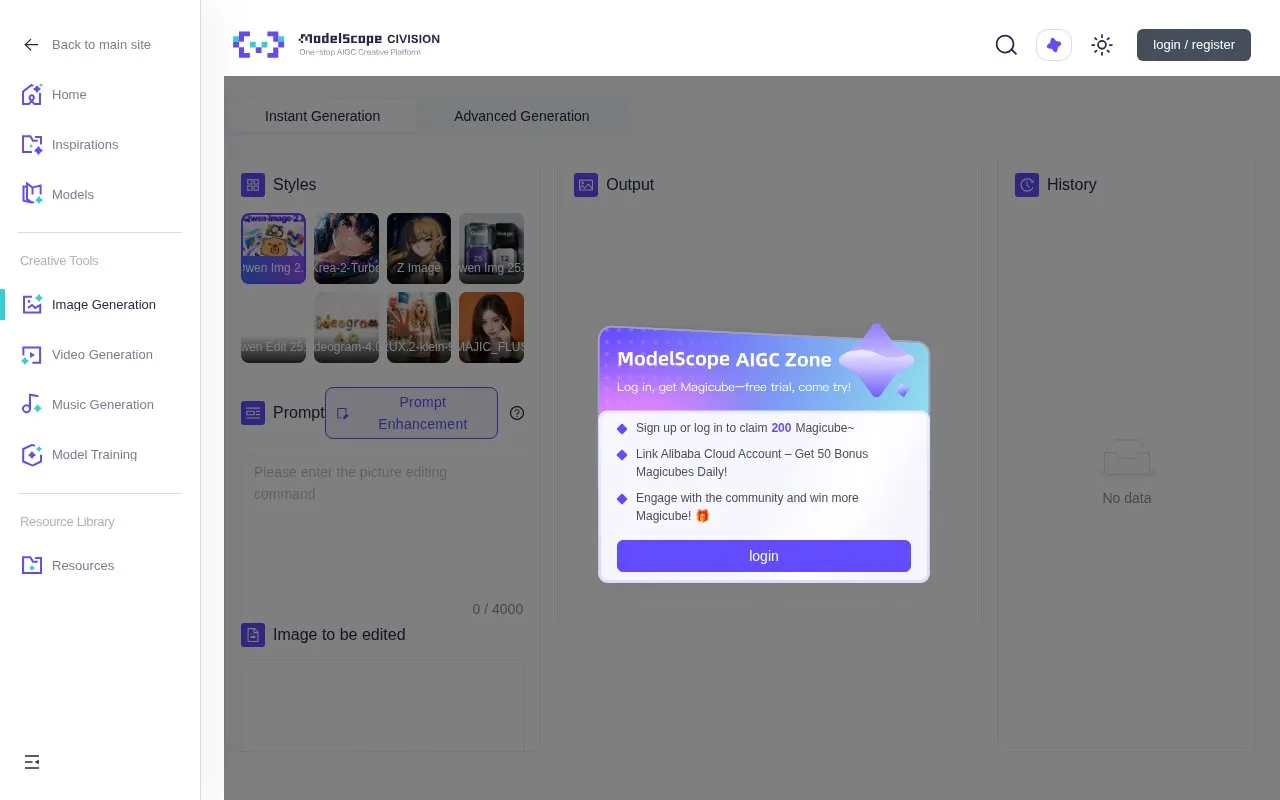Open the Home sidebar icon
The width and height of the screenshot is (1280, 800).
click(32, 95)
